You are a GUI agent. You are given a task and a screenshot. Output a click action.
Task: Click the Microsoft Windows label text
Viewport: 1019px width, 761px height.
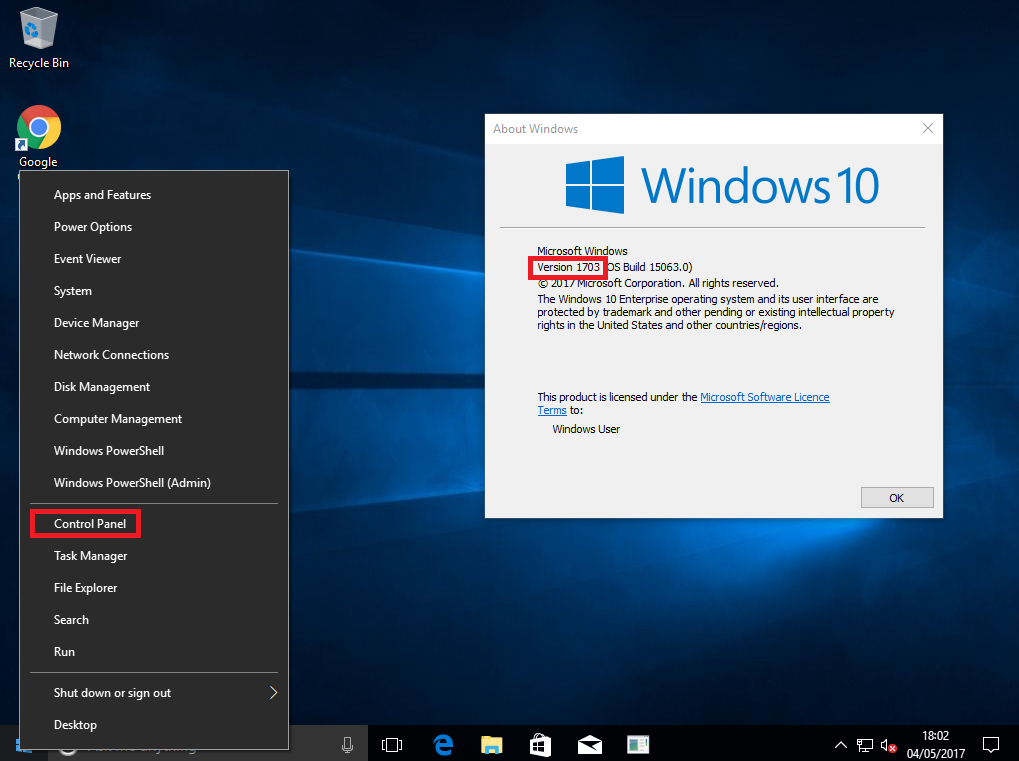coord(582,251)
